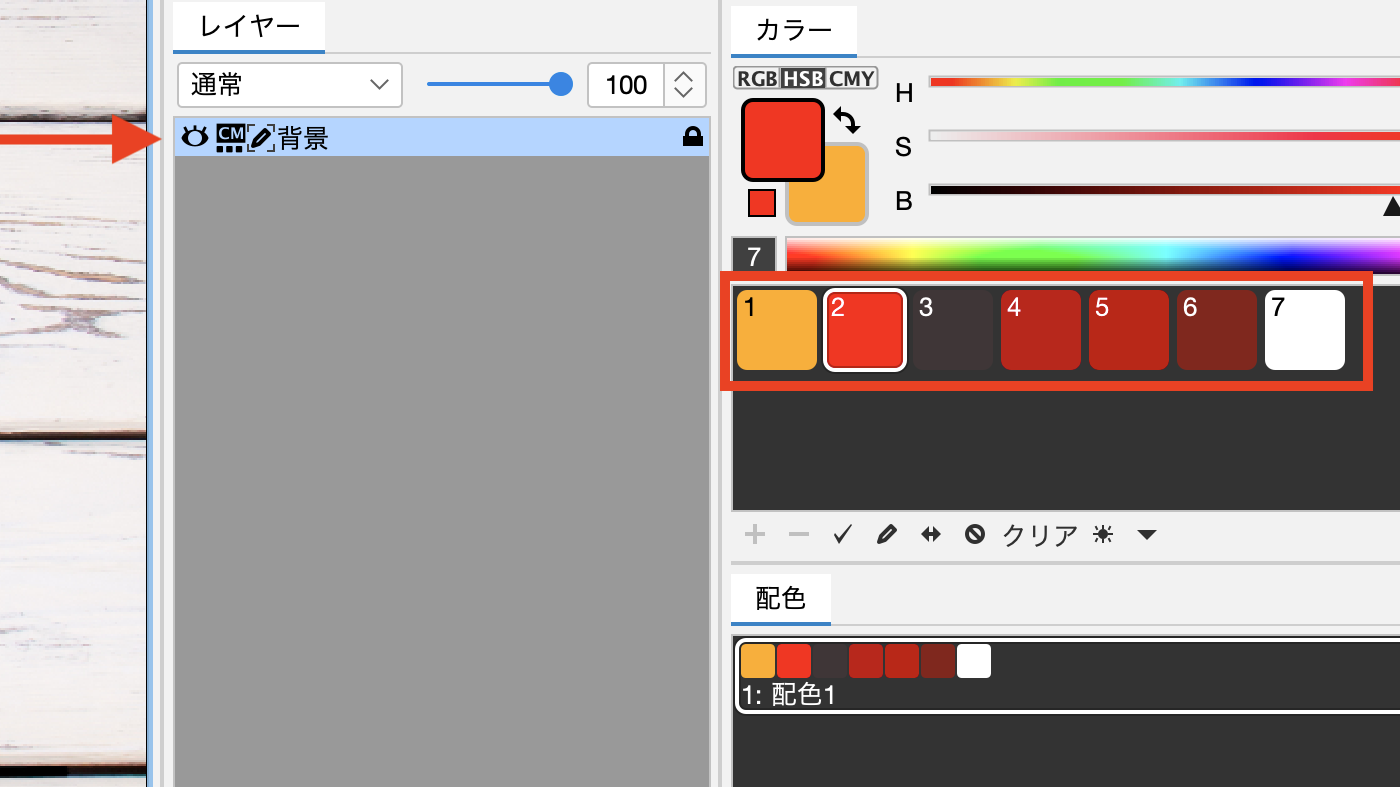The image size is (1400, 787).
Task: Select the レイヤー tab
Action: click(x=249, y=27)
